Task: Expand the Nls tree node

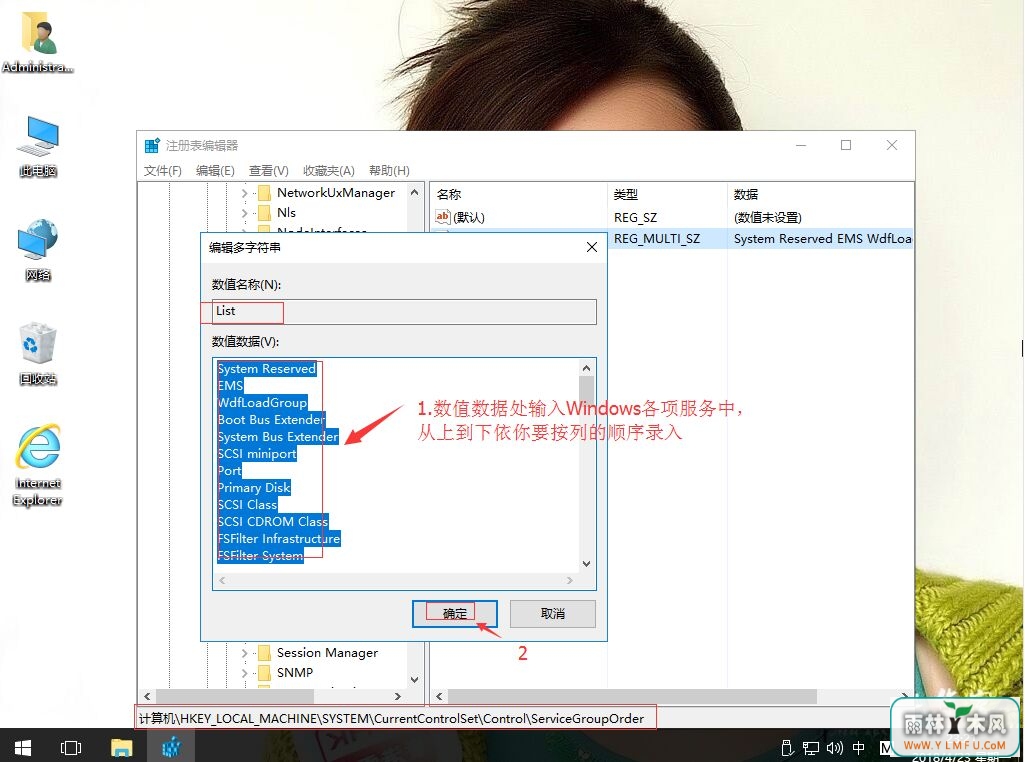Action: 244,213
